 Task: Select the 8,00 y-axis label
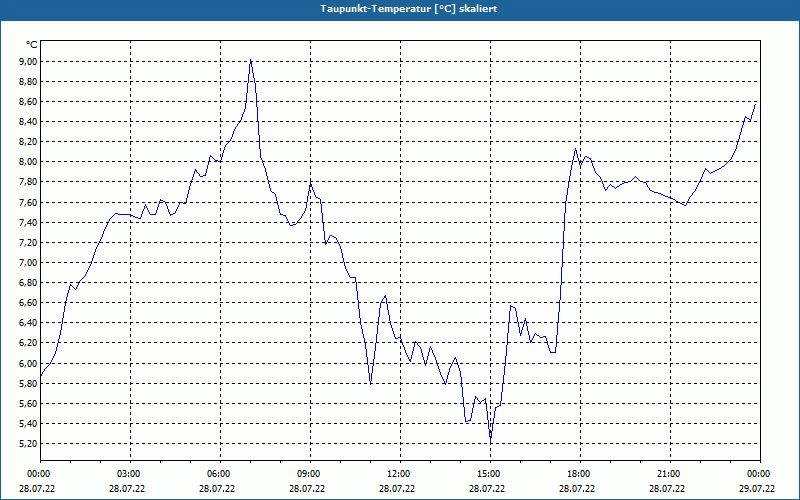point(30,162)
